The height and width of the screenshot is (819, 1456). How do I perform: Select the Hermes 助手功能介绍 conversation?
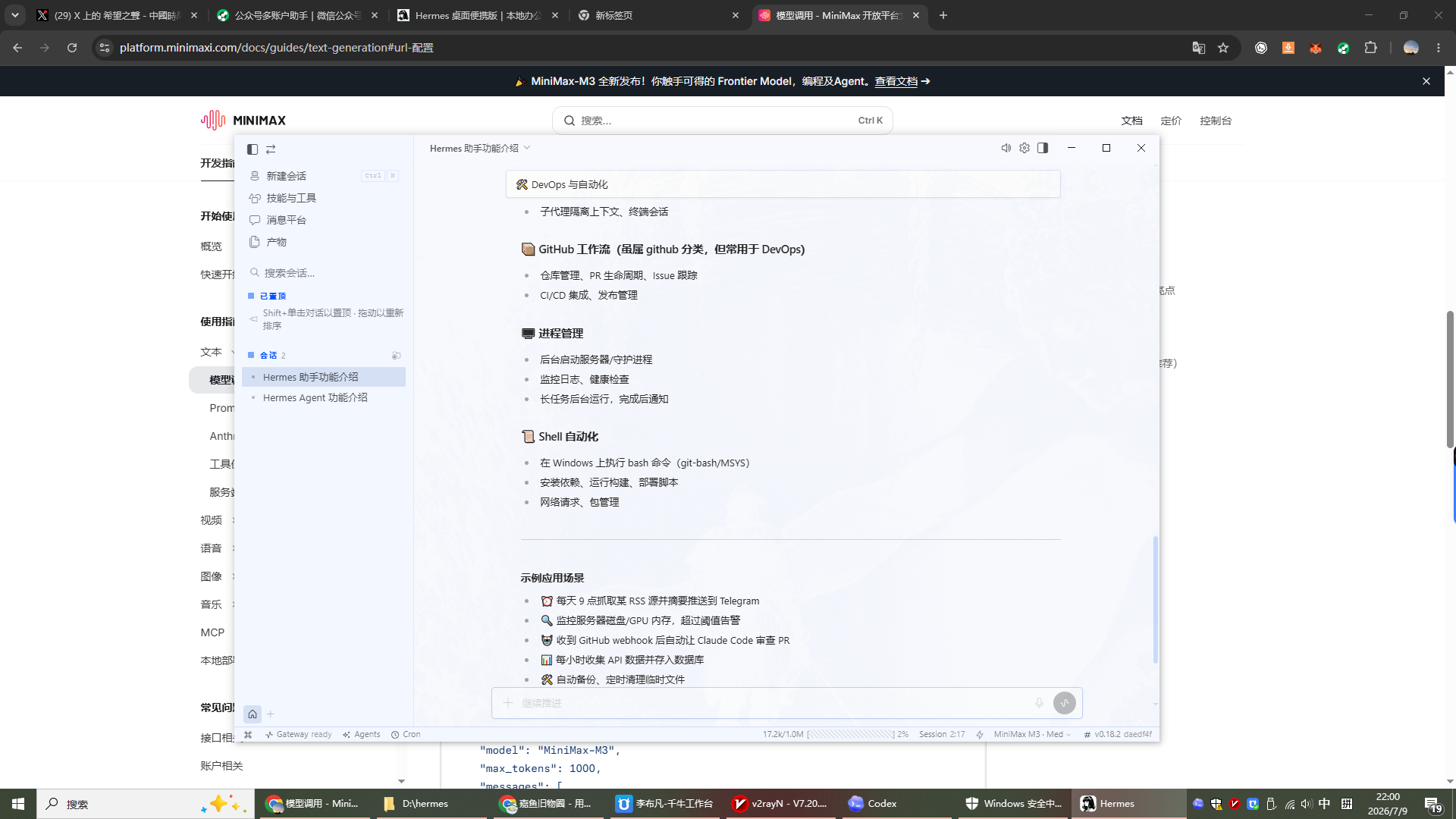point(324,377)
